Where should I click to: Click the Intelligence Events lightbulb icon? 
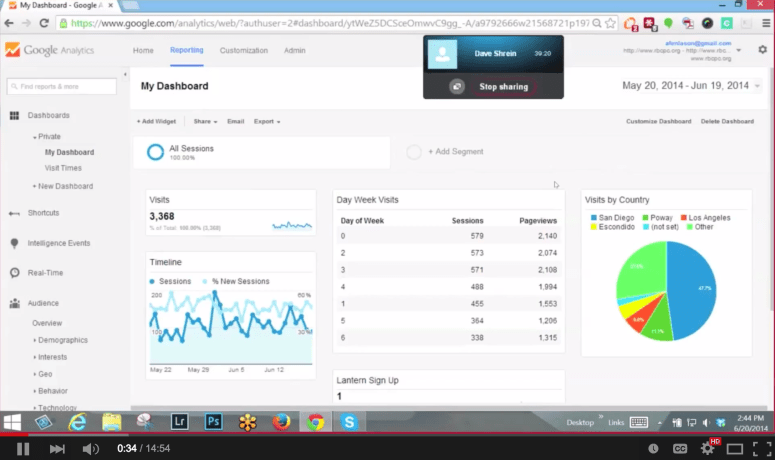pos(14,243)
